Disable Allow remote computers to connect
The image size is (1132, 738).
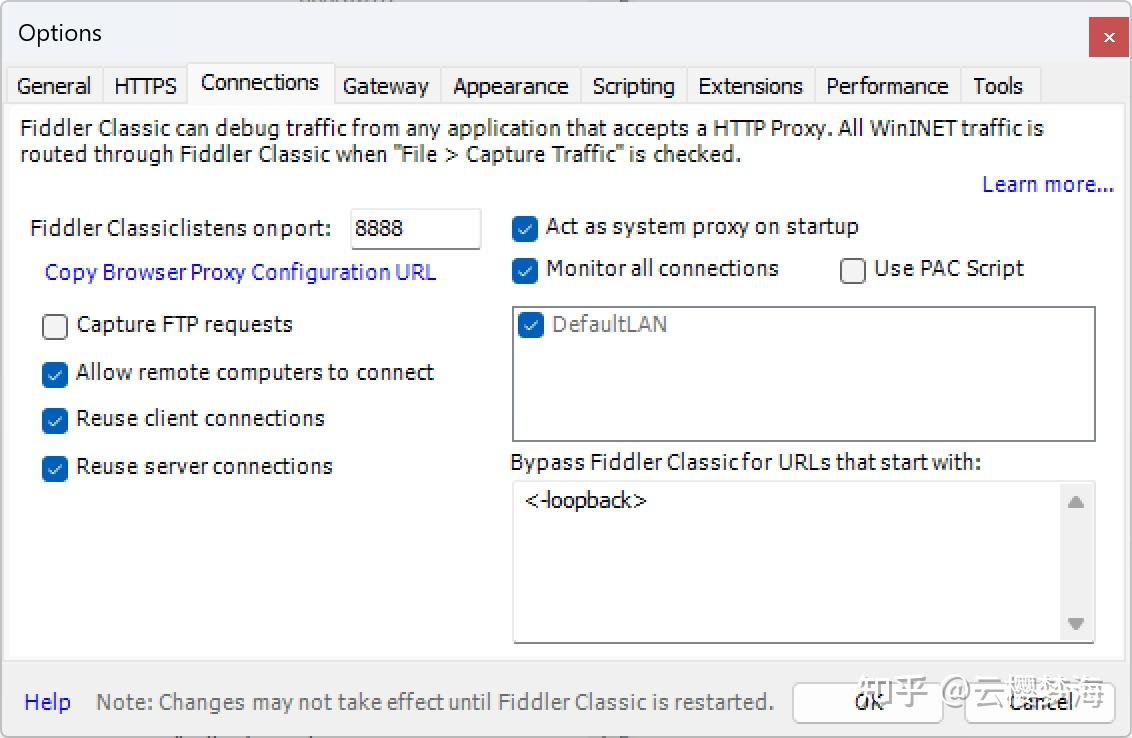[55, 374]
